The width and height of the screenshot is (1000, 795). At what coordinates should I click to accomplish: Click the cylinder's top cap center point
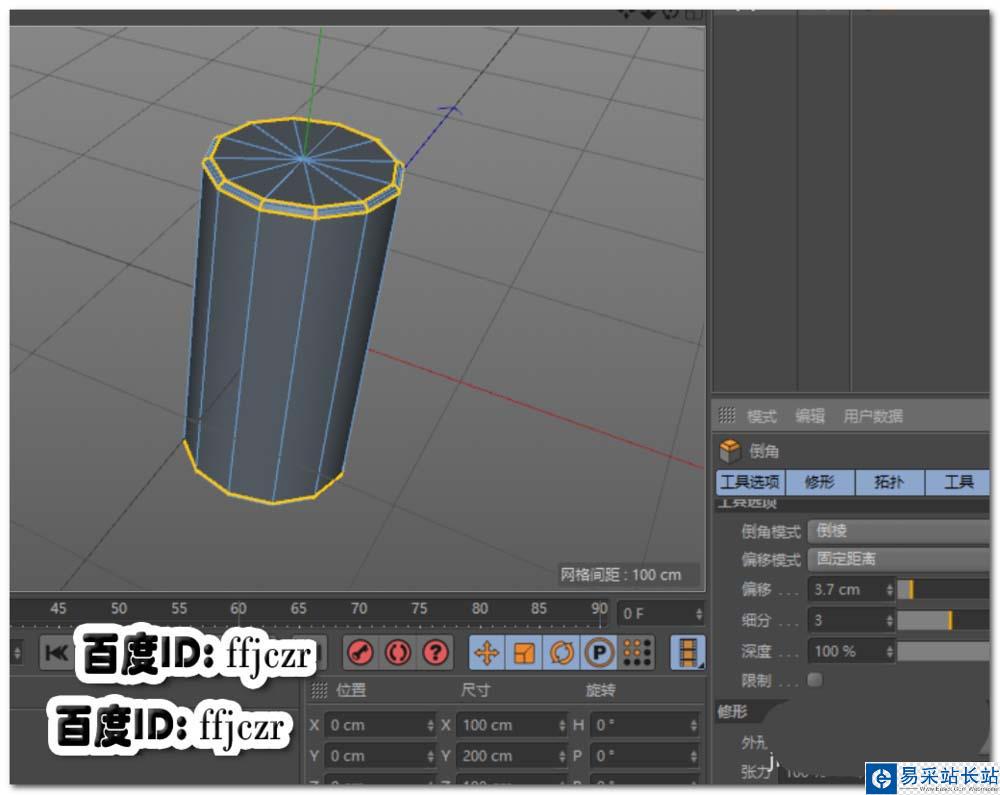(304, 159)
